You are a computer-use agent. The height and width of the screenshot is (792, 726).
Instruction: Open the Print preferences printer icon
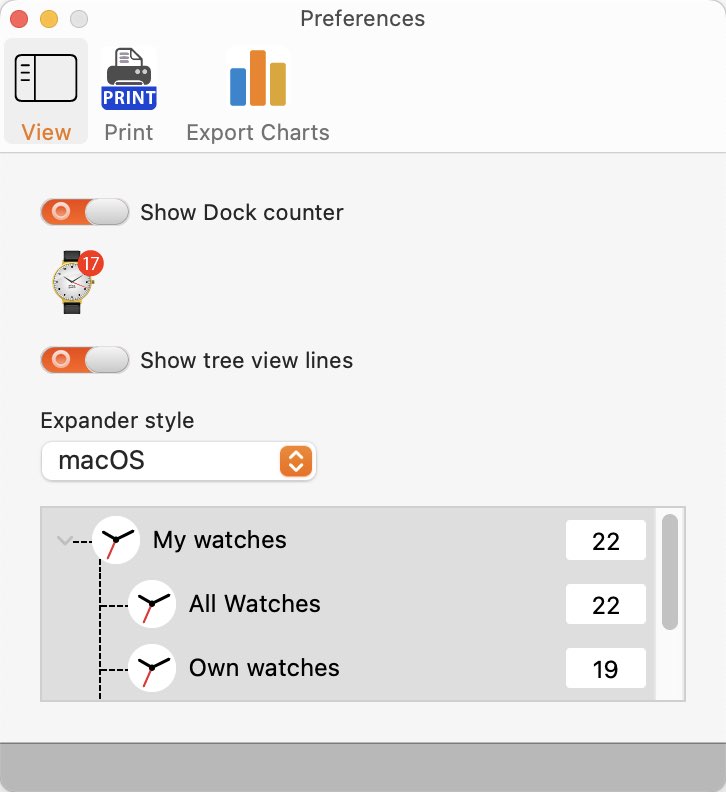tap(129, 78)
